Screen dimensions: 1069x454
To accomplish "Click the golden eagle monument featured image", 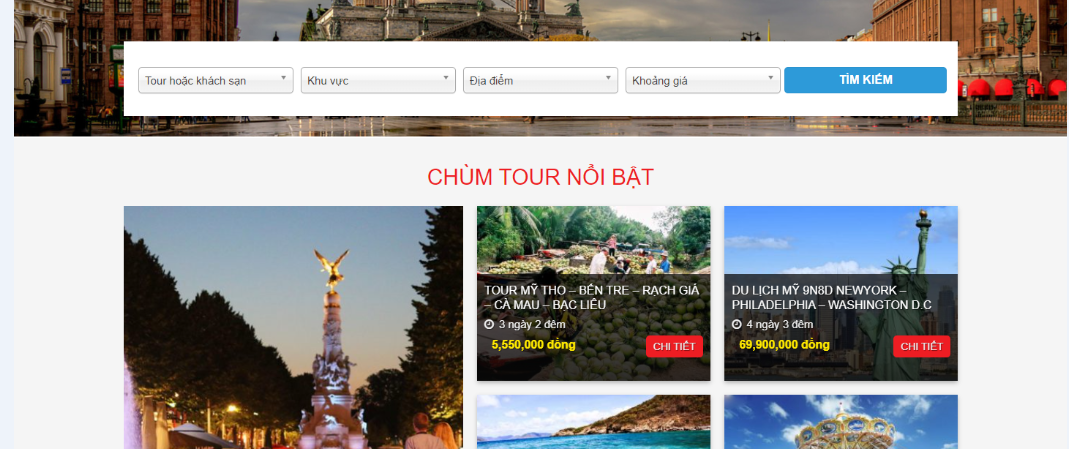I will (x=293, y=327).
